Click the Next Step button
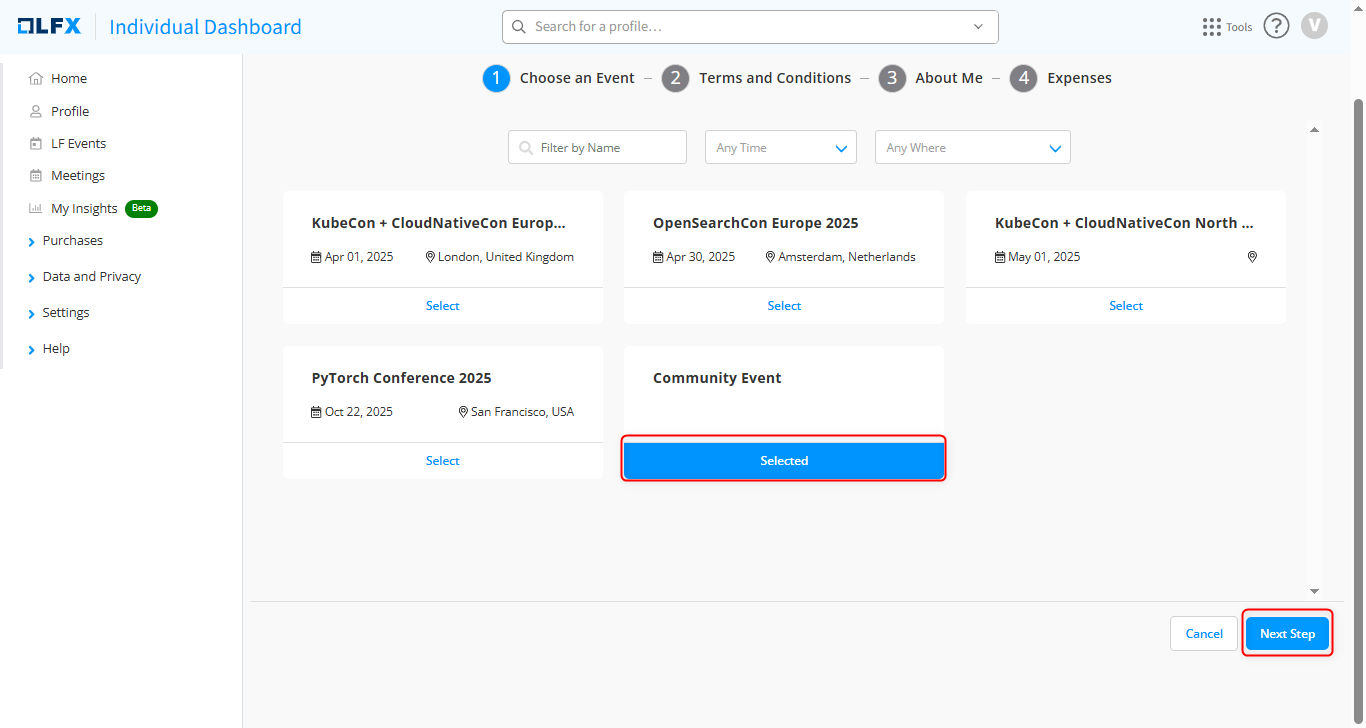Viewport: 1366px width, 728px height. click(x=1287, y=634)
